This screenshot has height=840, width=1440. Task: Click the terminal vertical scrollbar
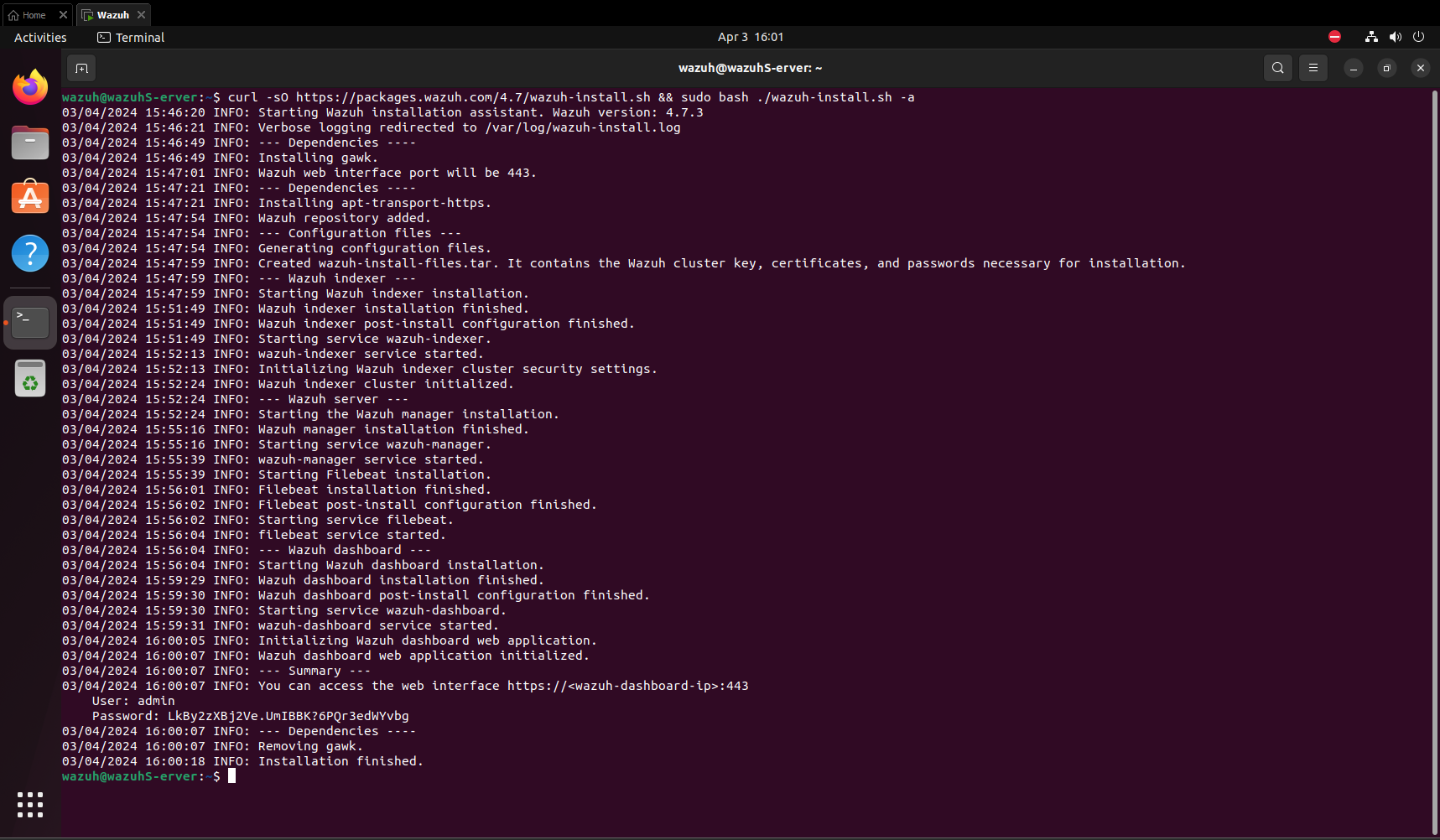[1434, 461]
